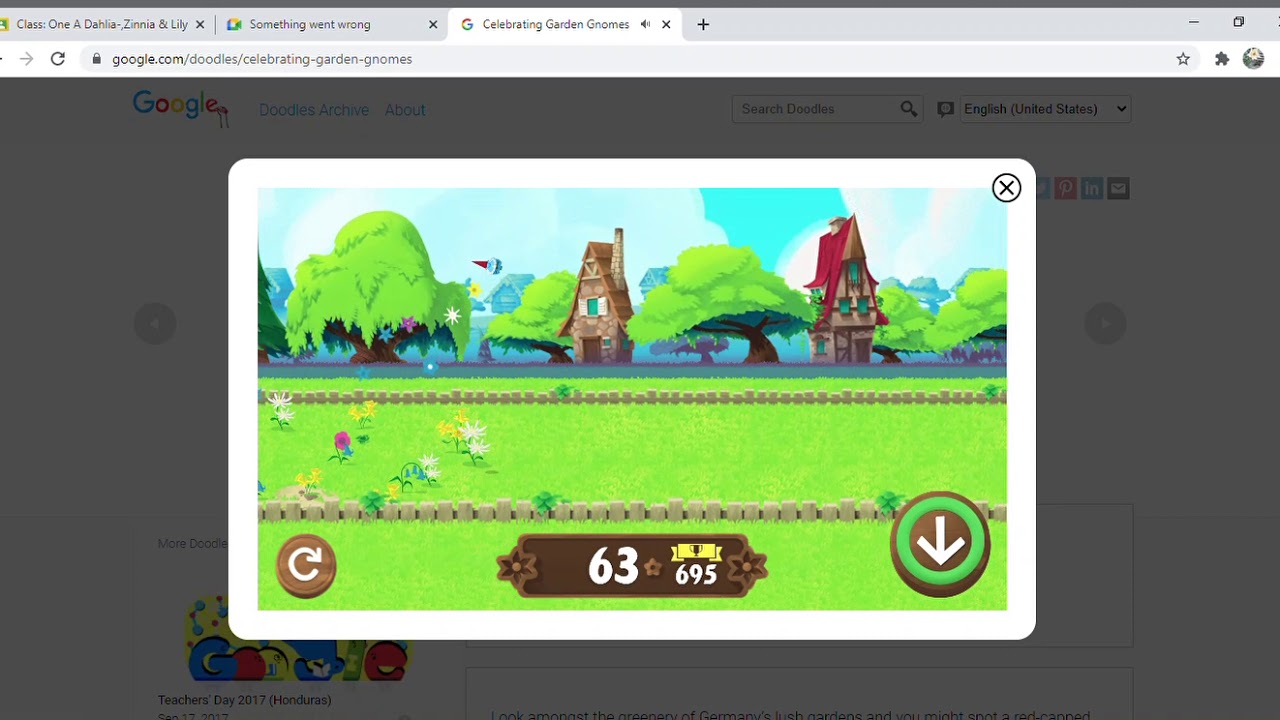1280x720 pixels.
Task: Click the address bar URL
Action: click(262, 59)
